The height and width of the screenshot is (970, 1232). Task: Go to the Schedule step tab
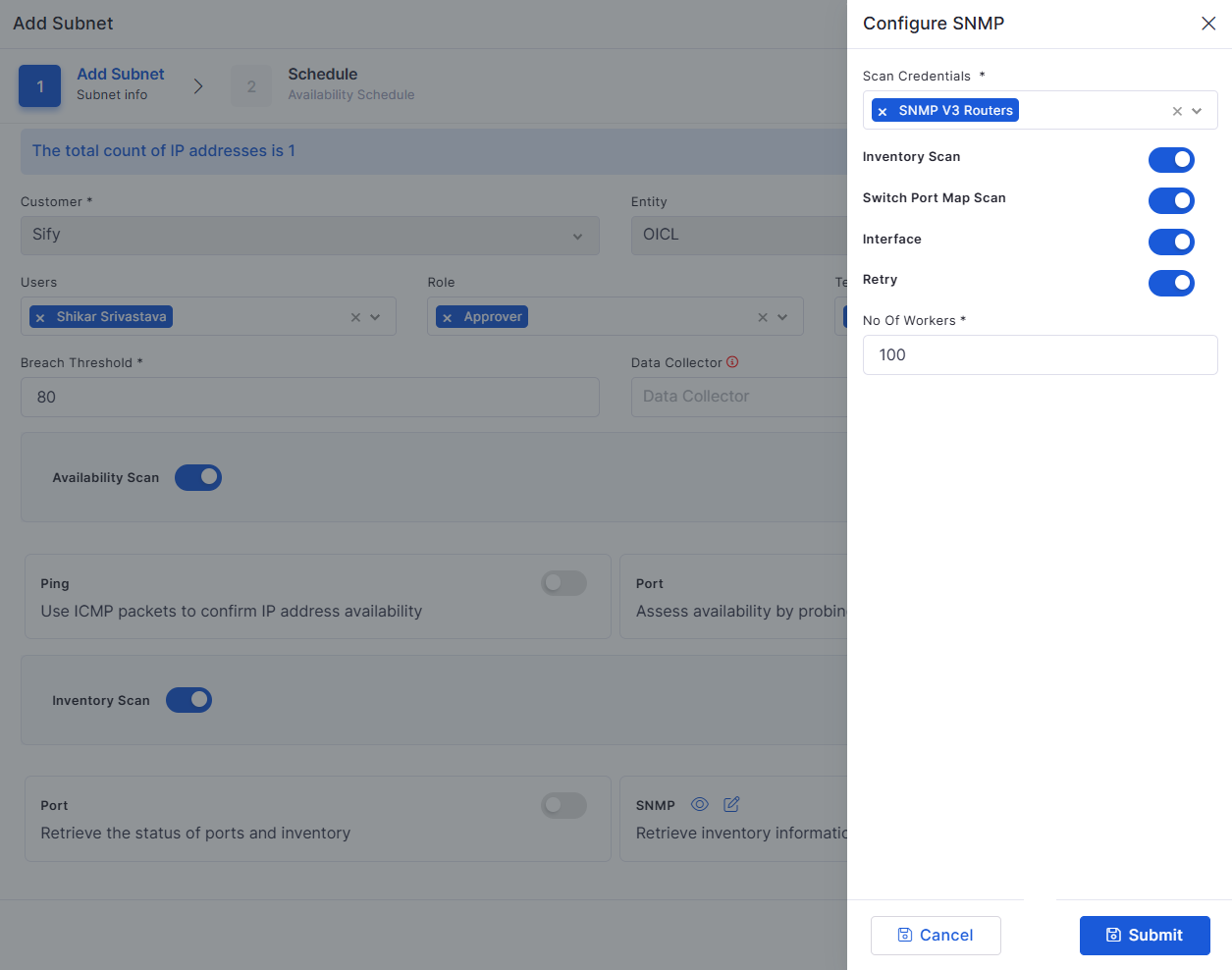point(323,84)
